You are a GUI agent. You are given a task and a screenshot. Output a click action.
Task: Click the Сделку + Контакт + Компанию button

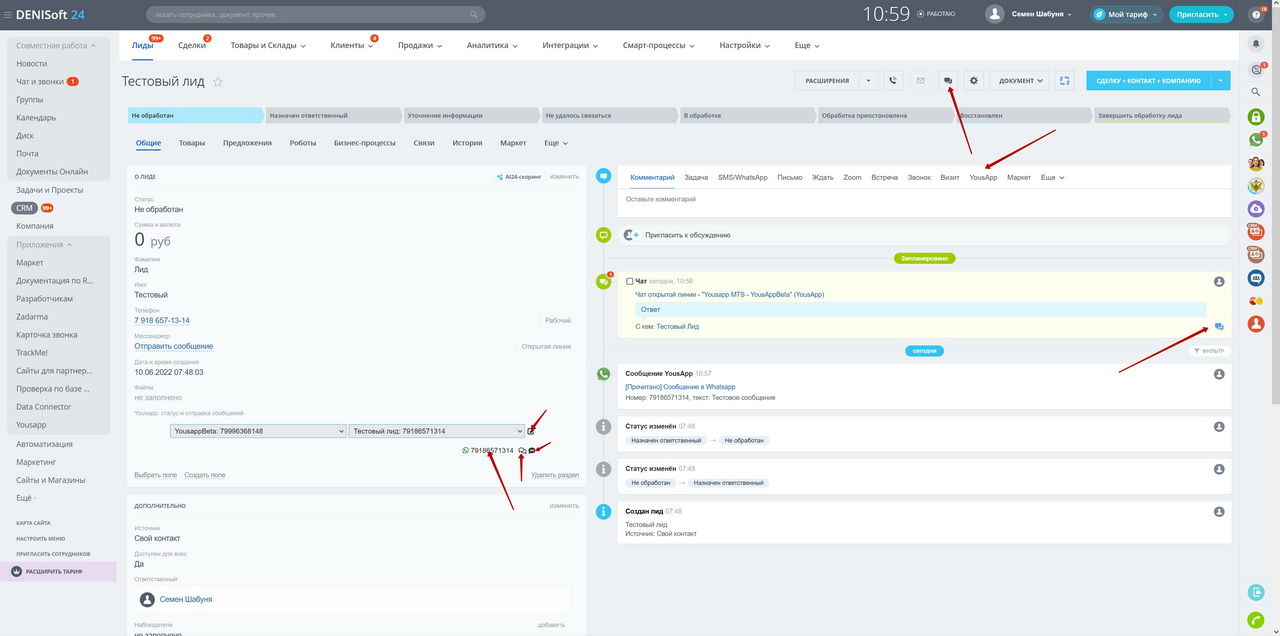pos(1148,81)
